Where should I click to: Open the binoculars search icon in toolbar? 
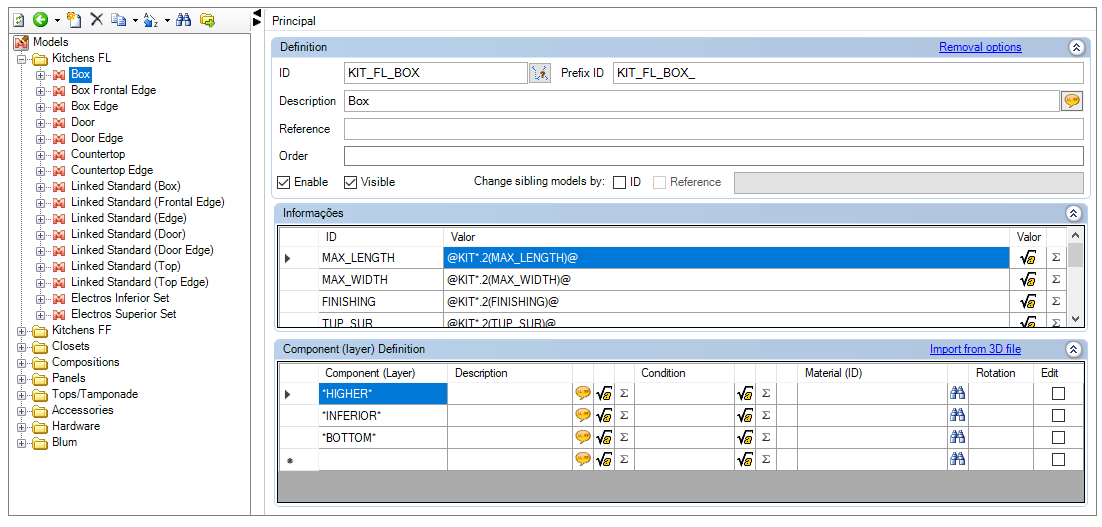183,20
